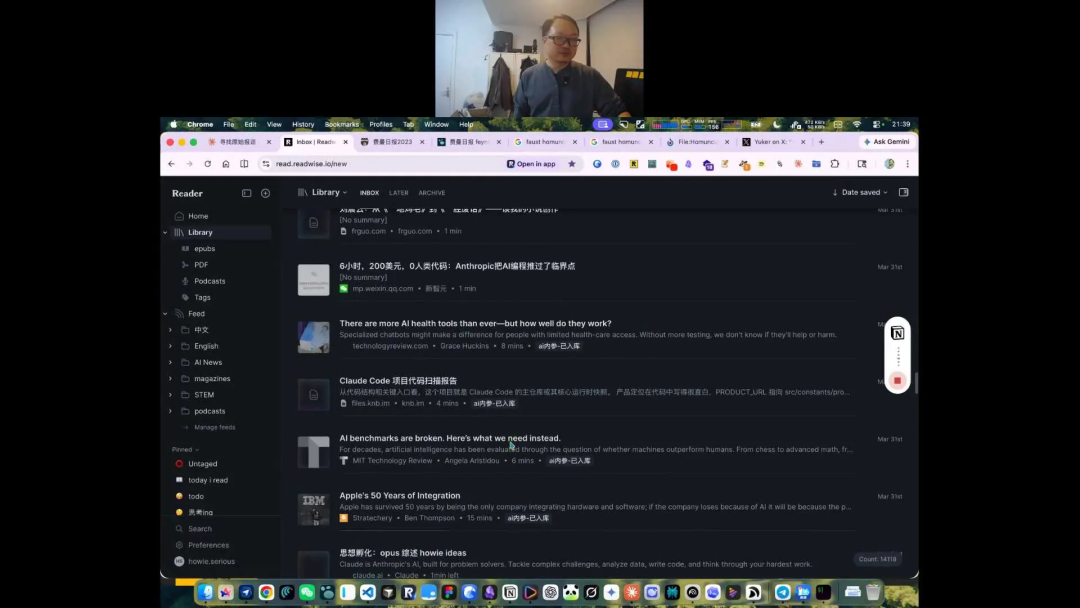The width and height of the screenshot is (1080, 608).
Task: Open 'Apple's 50 Years of Integration' article
Action: 399,496
